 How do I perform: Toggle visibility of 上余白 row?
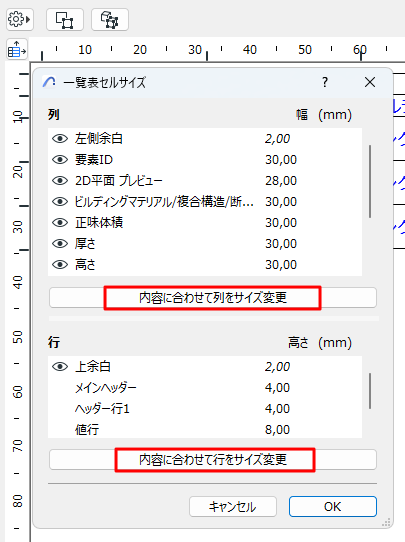pos(60,366)
